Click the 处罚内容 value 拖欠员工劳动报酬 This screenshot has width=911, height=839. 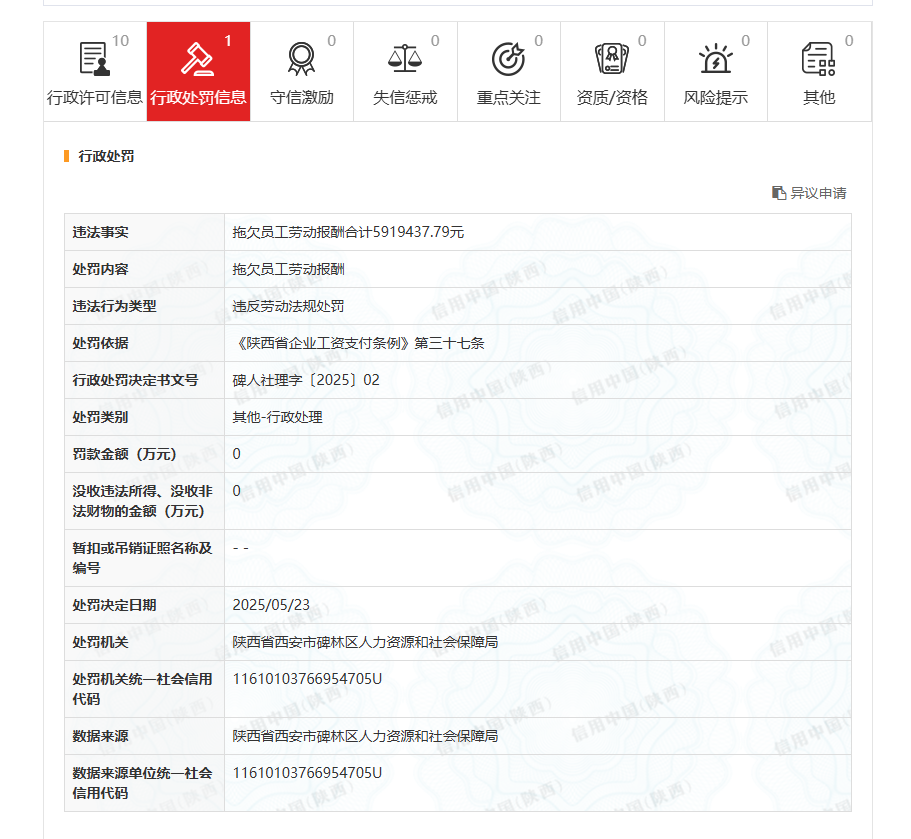coord(288,269)
